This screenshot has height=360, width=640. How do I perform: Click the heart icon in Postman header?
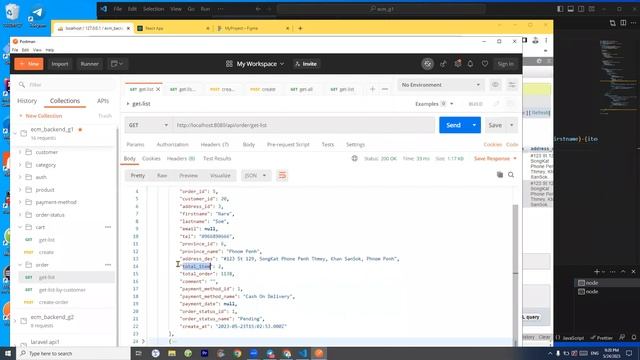484,64
